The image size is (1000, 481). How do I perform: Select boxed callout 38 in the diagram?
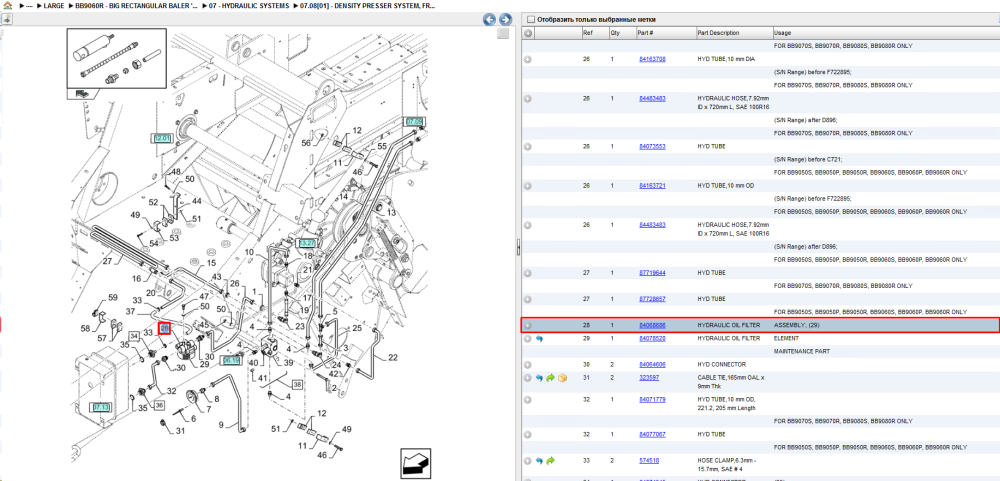tap(297, 384)
